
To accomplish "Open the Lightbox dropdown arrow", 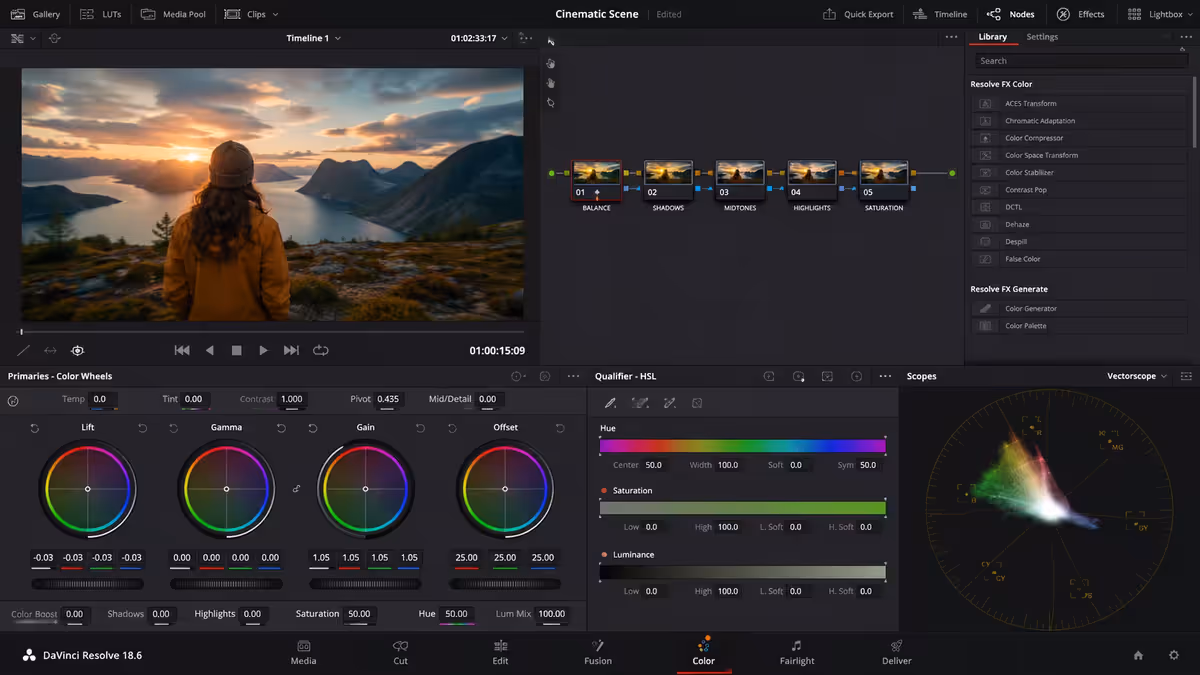I will pos(1189,14).
